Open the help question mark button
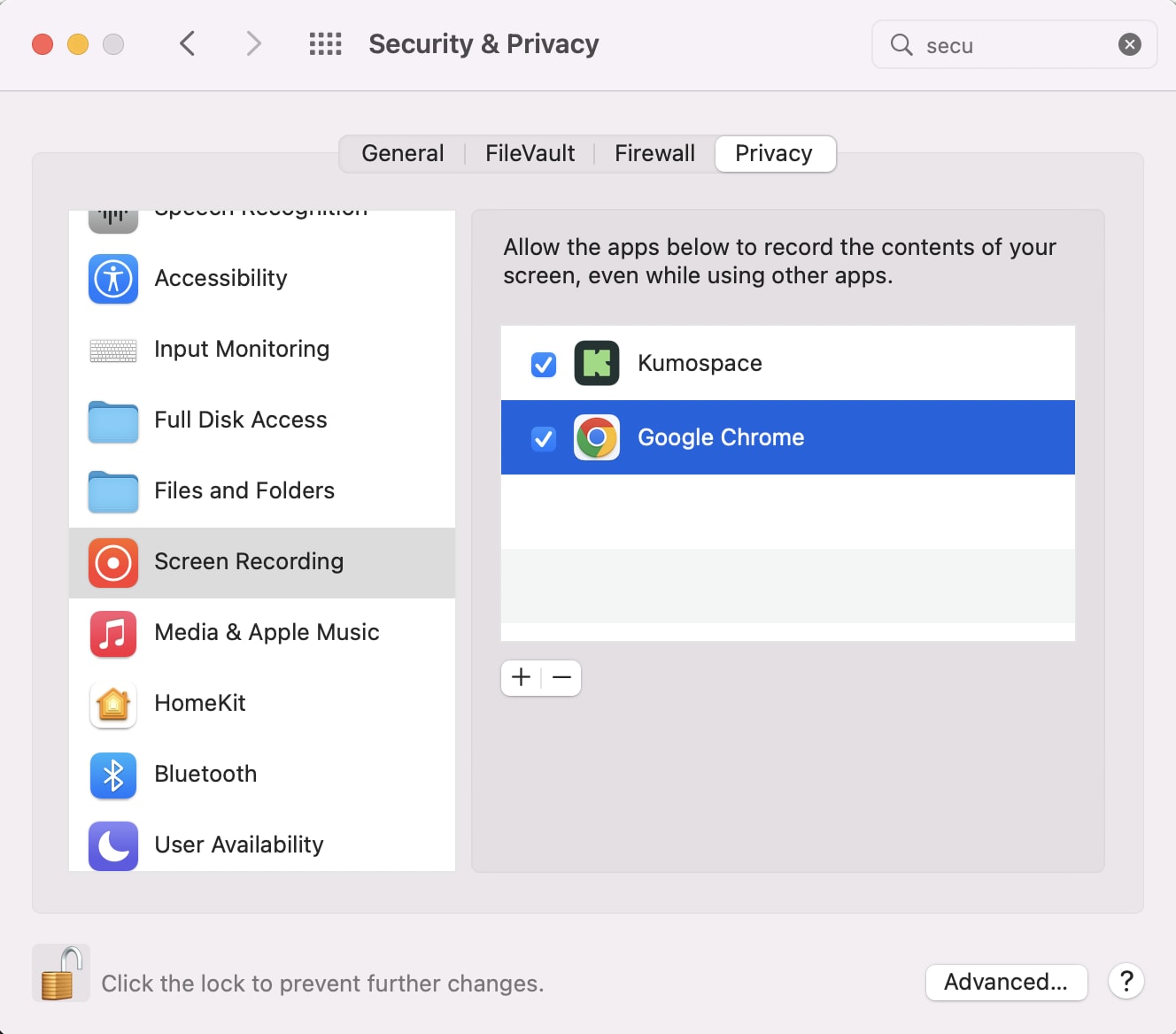This screenshot has width=1176, height=1034. pos(1126,982)
